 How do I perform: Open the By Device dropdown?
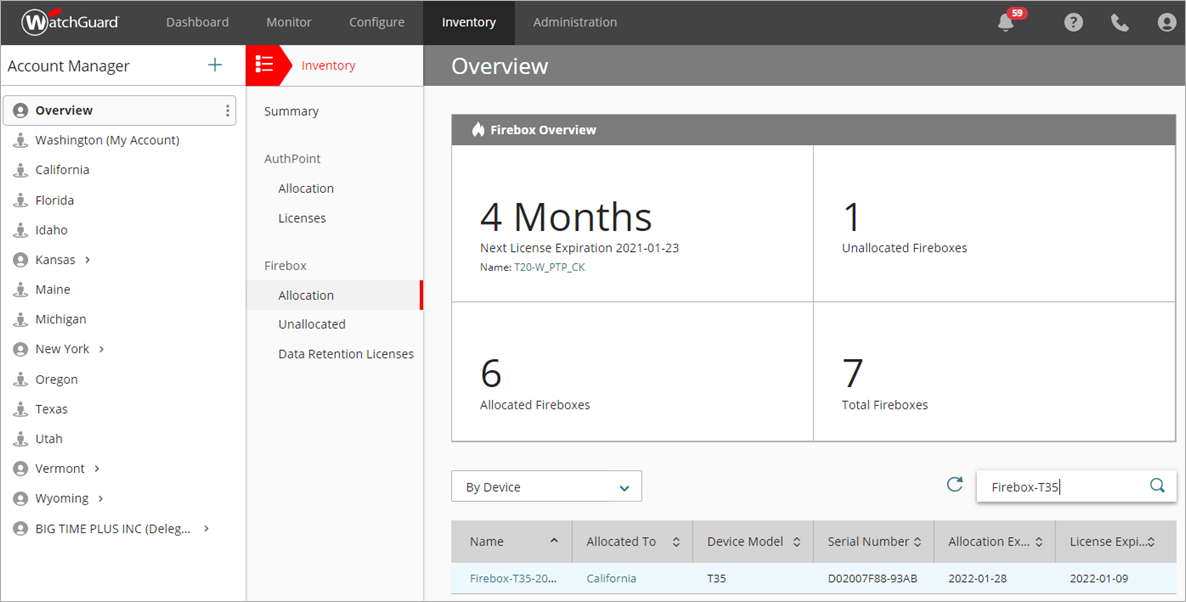(546, 485)
